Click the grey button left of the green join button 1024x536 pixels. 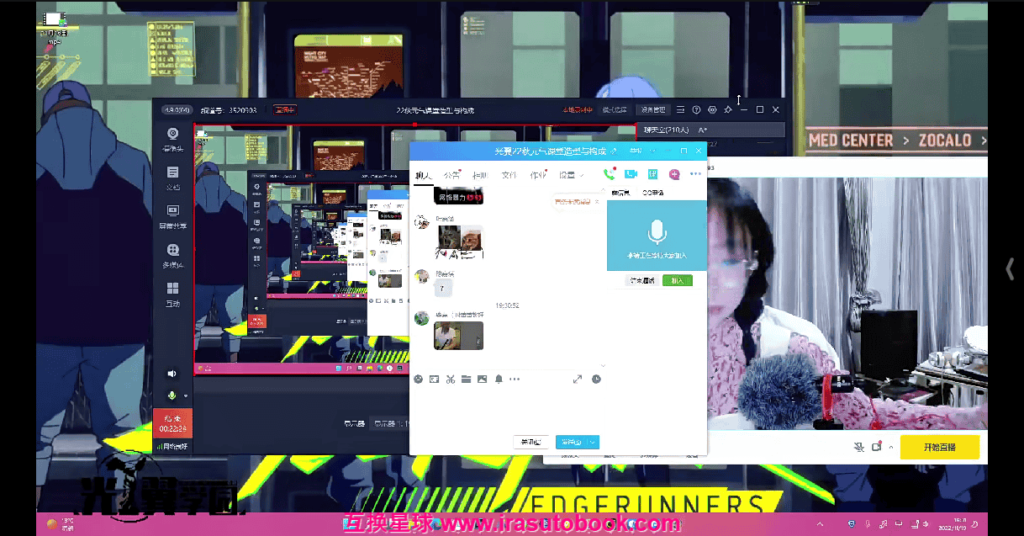[x=642, y=281]
